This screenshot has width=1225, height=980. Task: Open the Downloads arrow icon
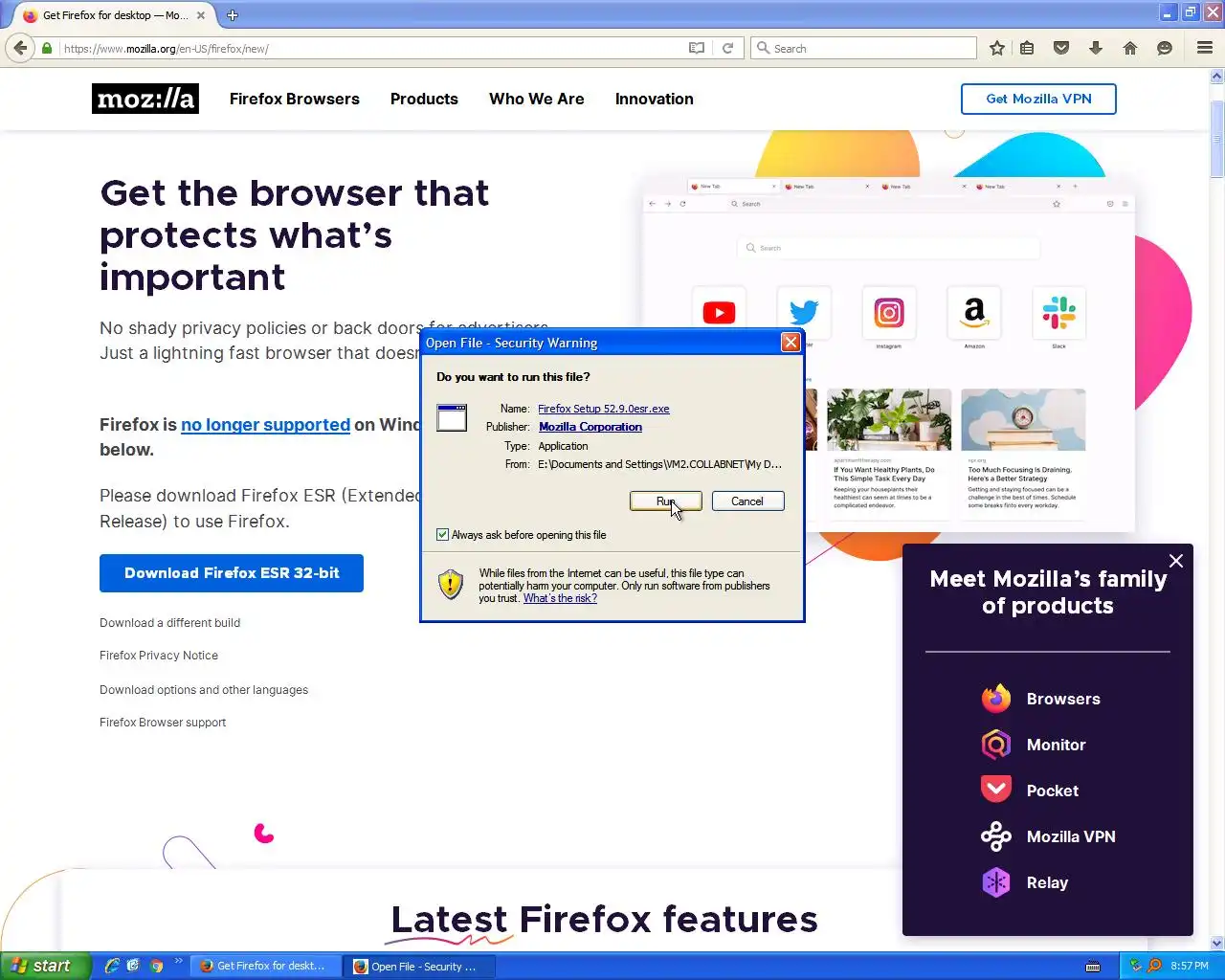pyautogui.click(x=1096, y=48)
